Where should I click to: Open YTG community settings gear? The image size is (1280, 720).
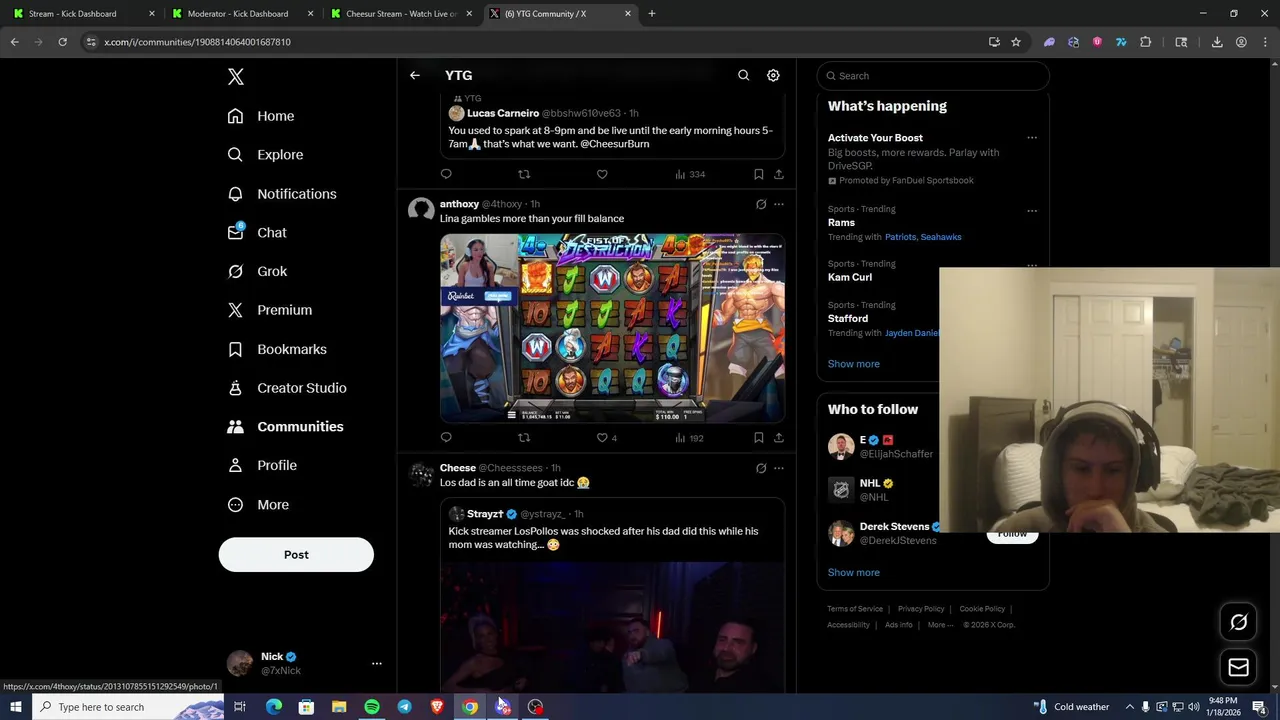tap(773, 75)
